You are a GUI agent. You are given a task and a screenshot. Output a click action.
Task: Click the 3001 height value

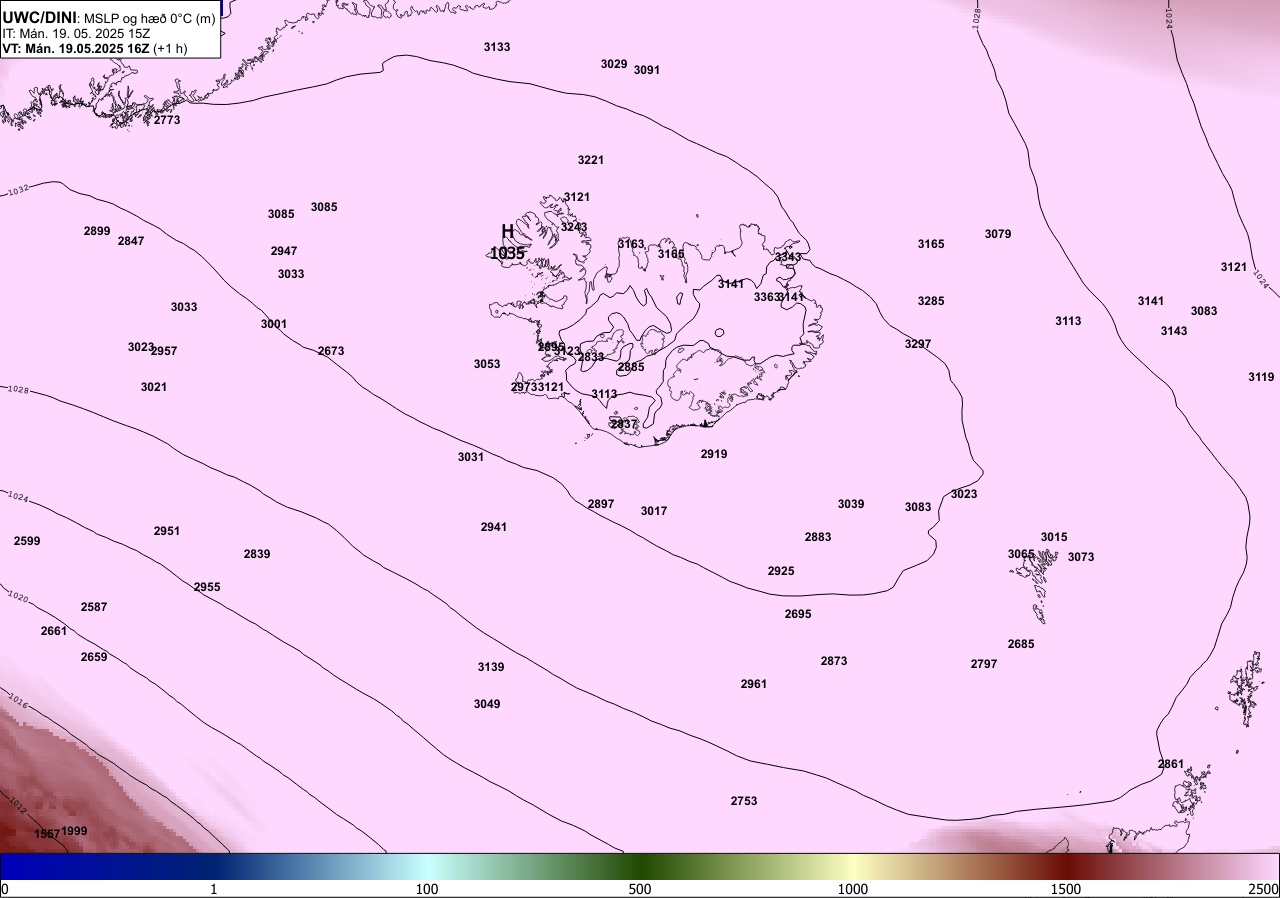click(x=274, y=324)
